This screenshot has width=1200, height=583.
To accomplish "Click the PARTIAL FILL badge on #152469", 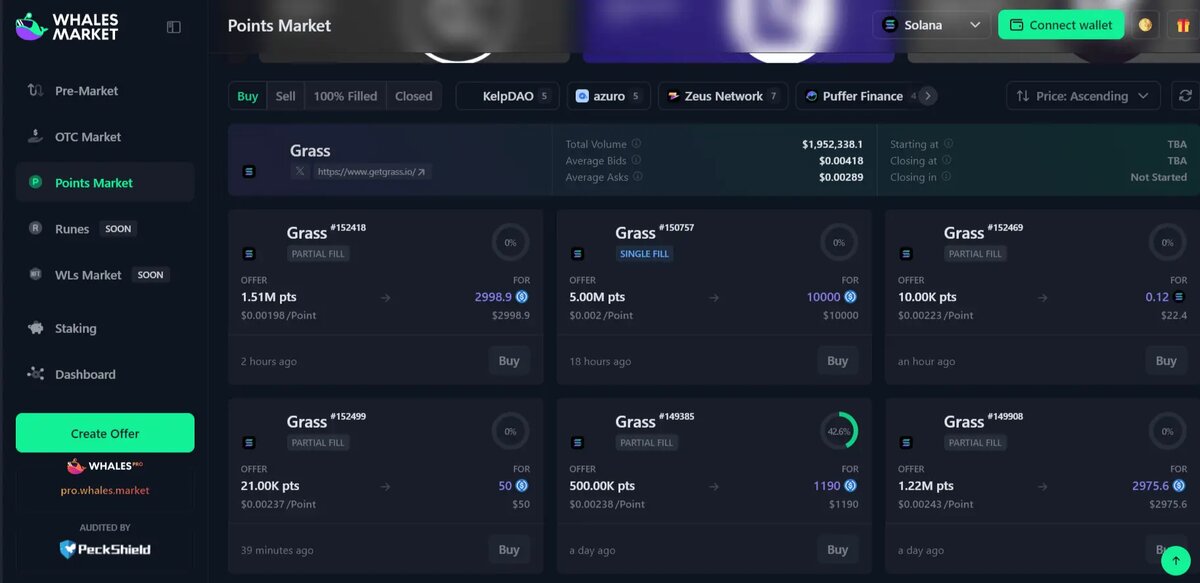I will coord(975,254).
